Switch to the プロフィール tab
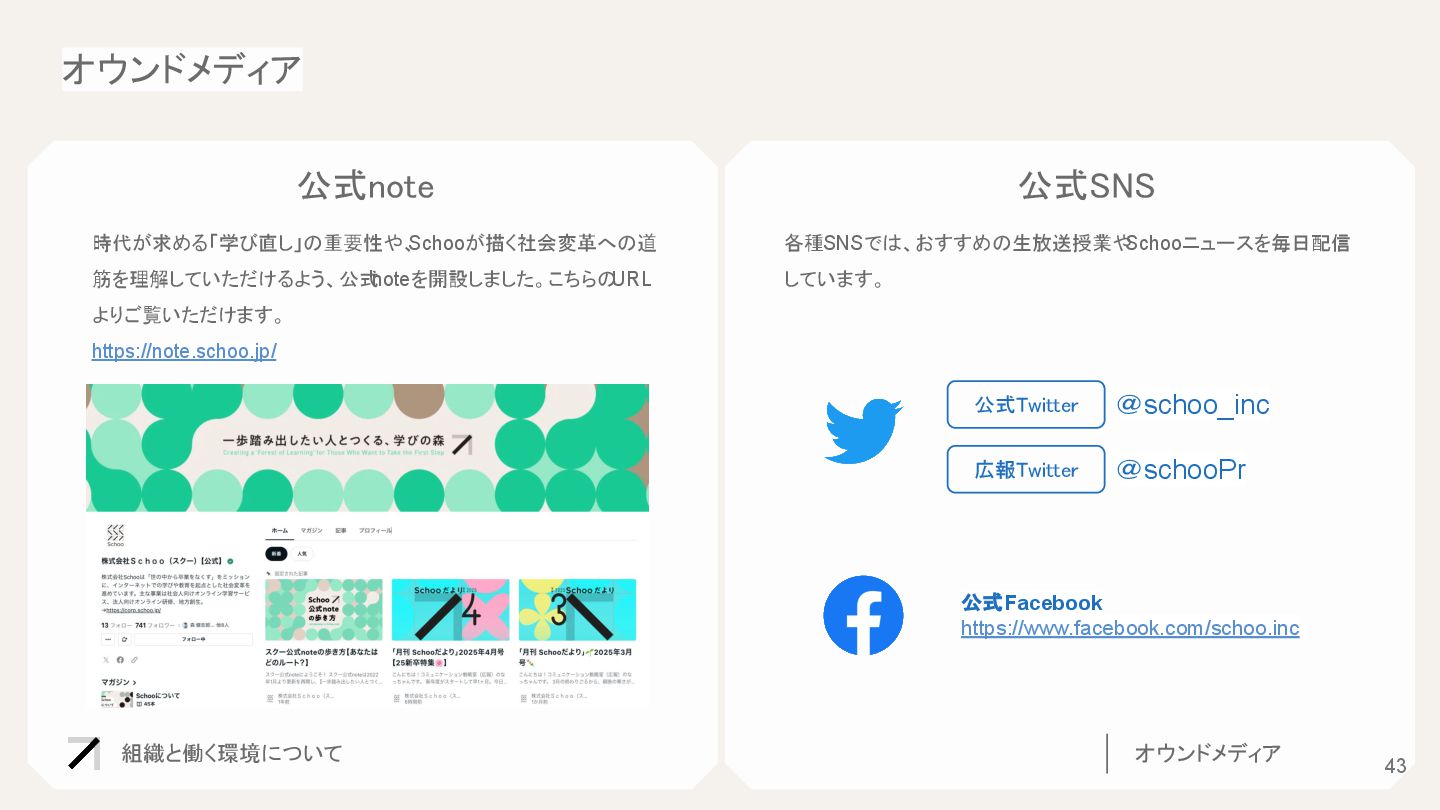This screenshot has width=1440, height=810. click(376, 530)
